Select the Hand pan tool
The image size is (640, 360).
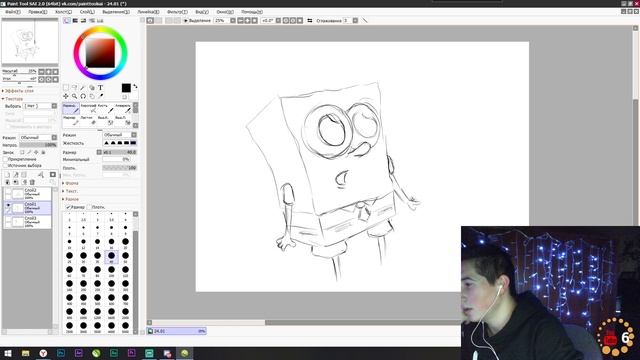[x=92, y=96]
